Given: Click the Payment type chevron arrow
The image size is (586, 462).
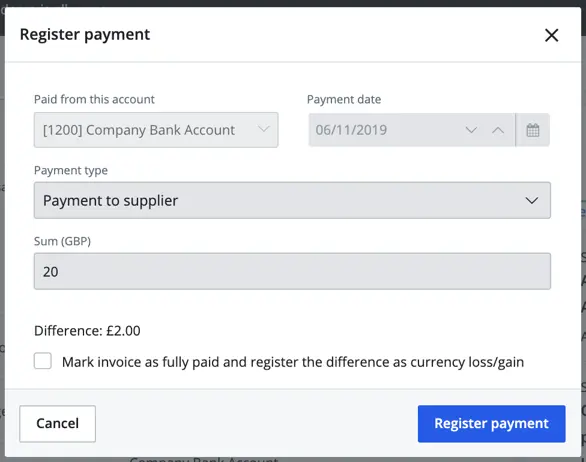Looking at the screenshot, I should [531, 200].
